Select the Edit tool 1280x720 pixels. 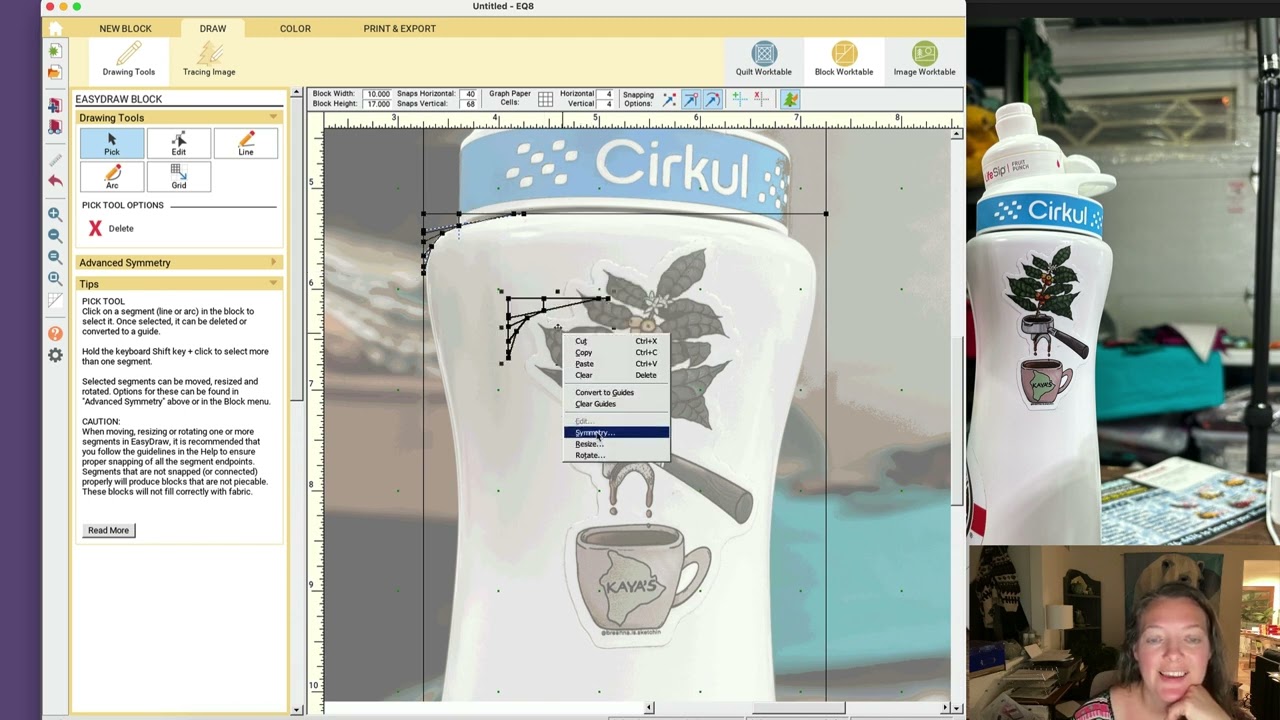click(179, 144)
